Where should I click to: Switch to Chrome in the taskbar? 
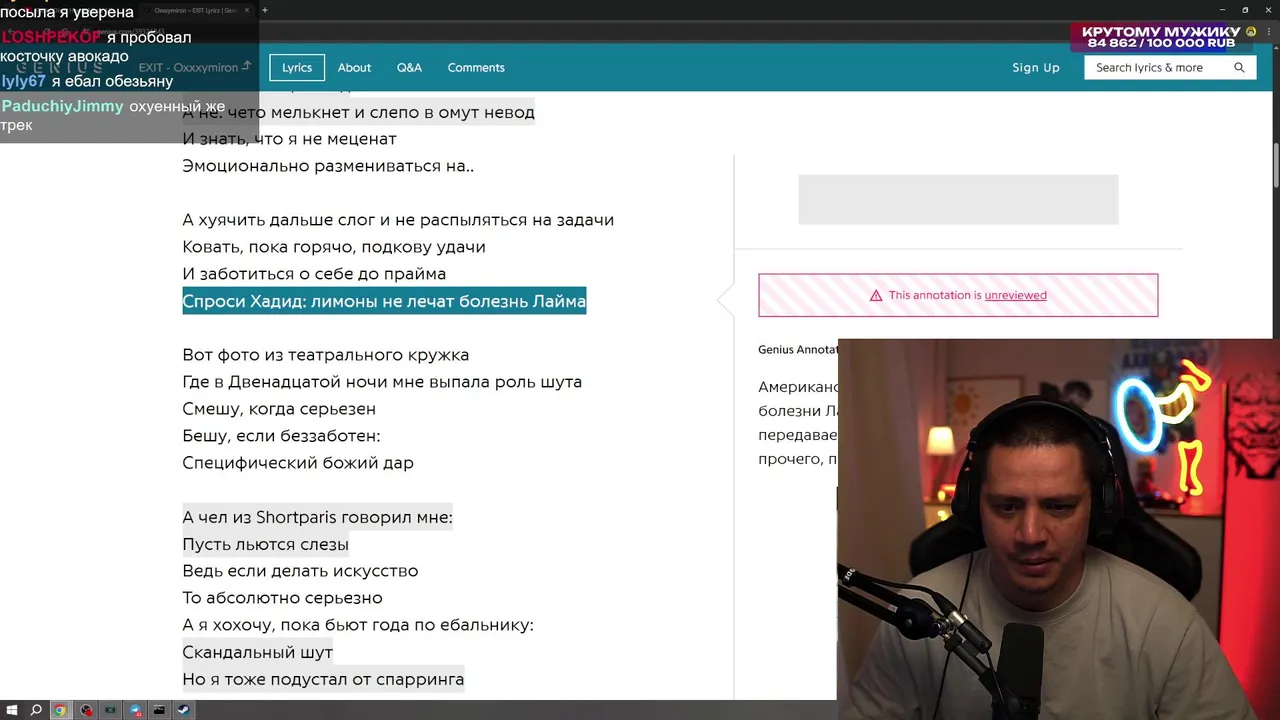[x=60, y=710]
